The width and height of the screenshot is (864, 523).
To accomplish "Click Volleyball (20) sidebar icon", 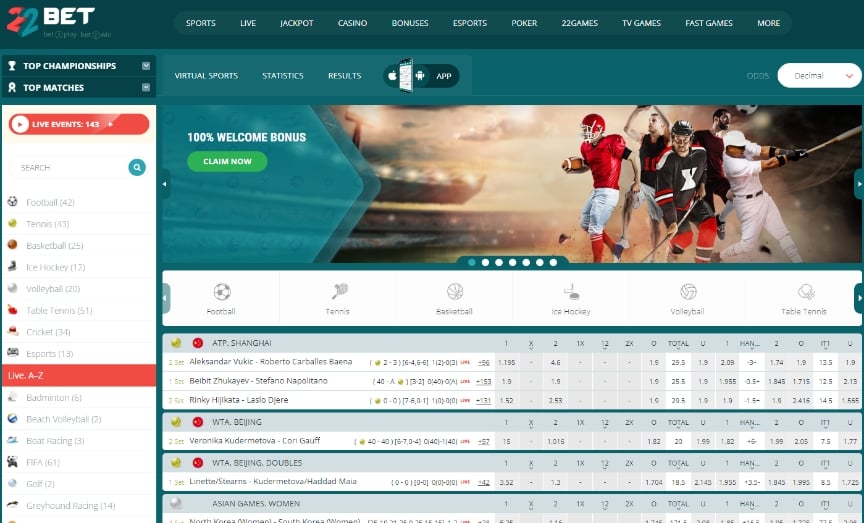I will [13, 288].
